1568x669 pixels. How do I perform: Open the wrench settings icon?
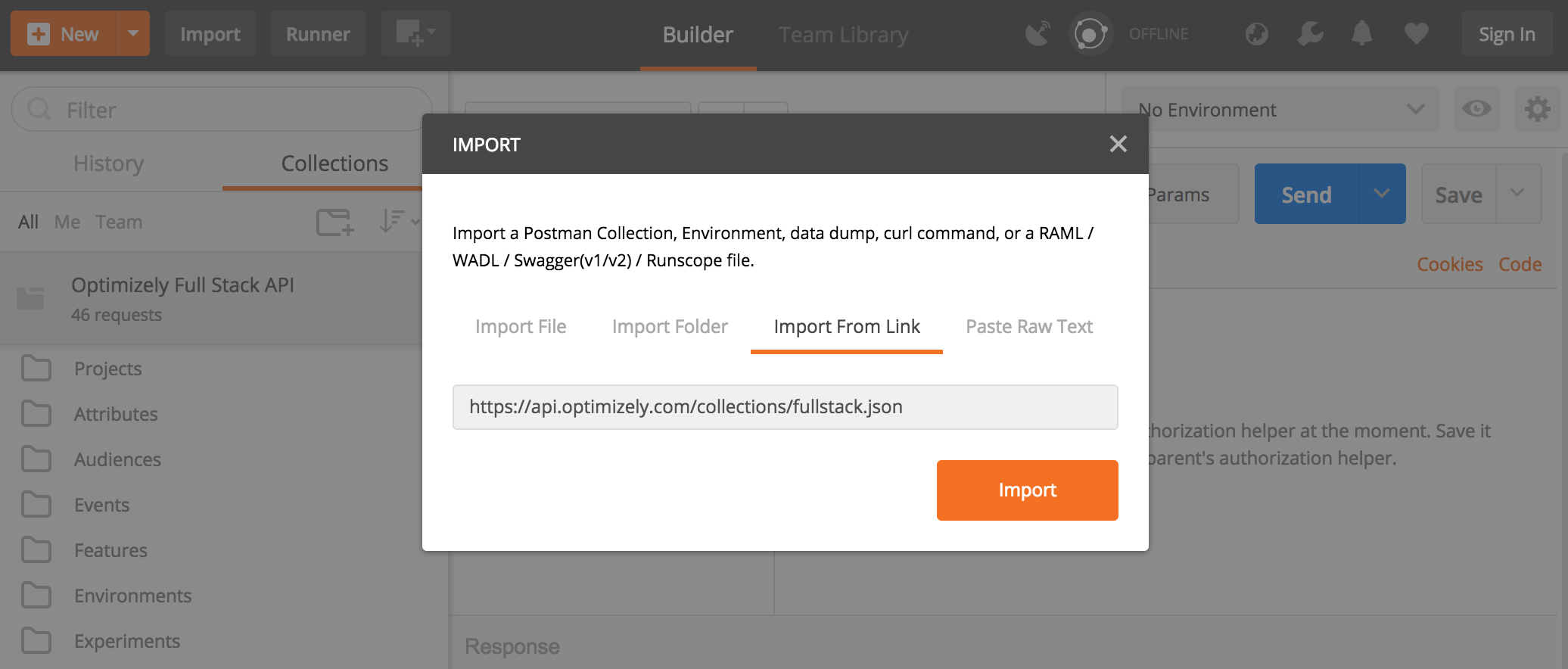click(x=1310, y=34)
